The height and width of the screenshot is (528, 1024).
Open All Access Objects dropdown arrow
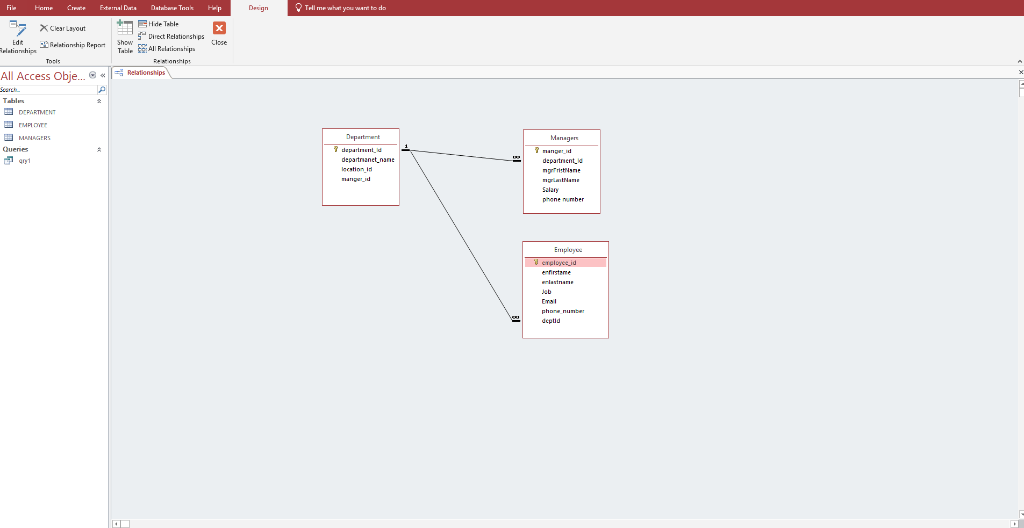tap(92, 75)
